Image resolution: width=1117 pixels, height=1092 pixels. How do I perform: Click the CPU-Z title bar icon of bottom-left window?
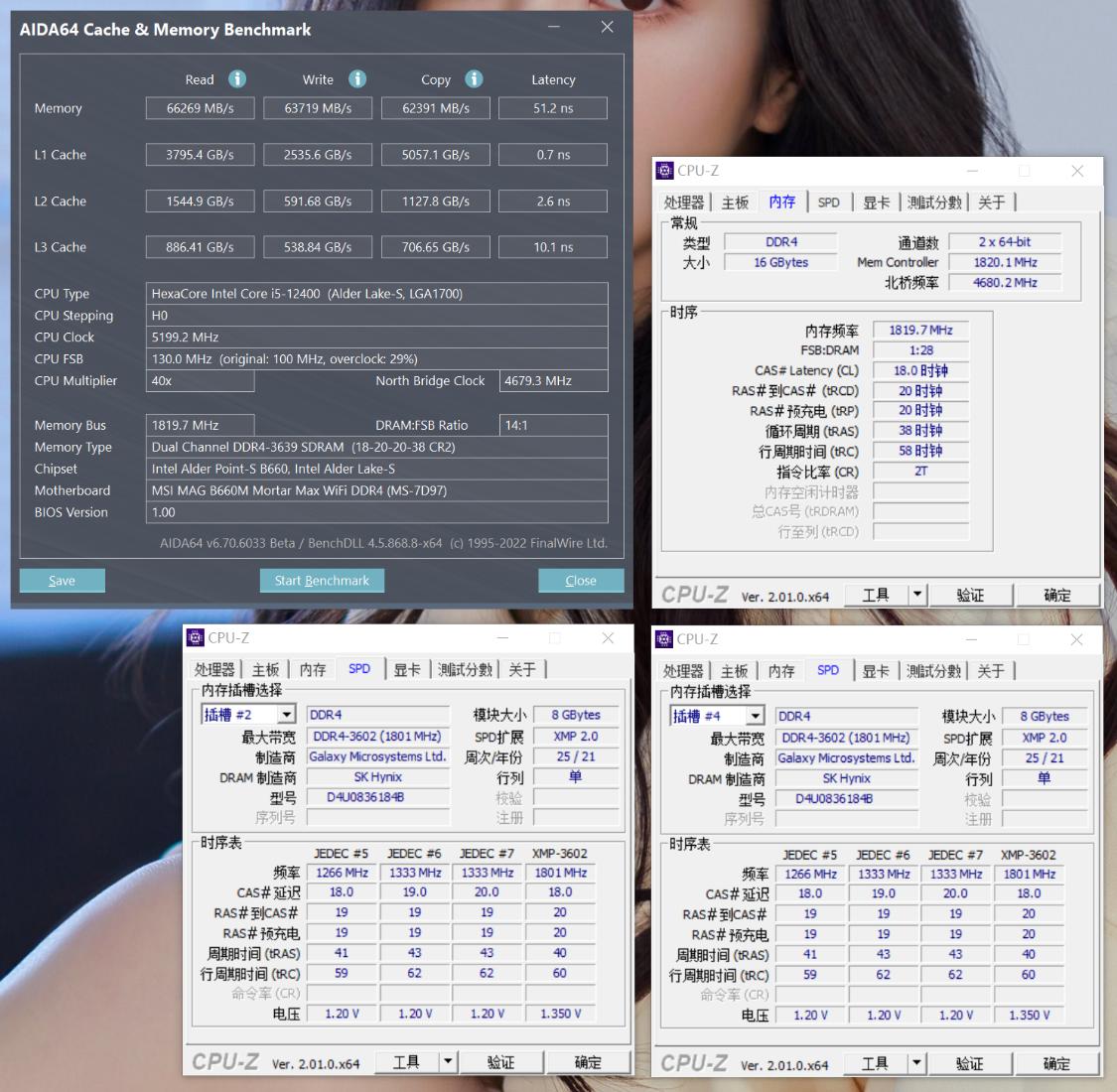tap(195, 639)
